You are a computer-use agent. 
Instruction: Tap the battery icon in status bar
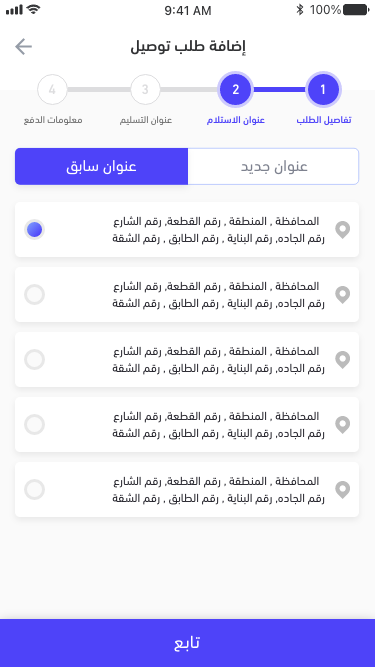[x=356, y=10]
